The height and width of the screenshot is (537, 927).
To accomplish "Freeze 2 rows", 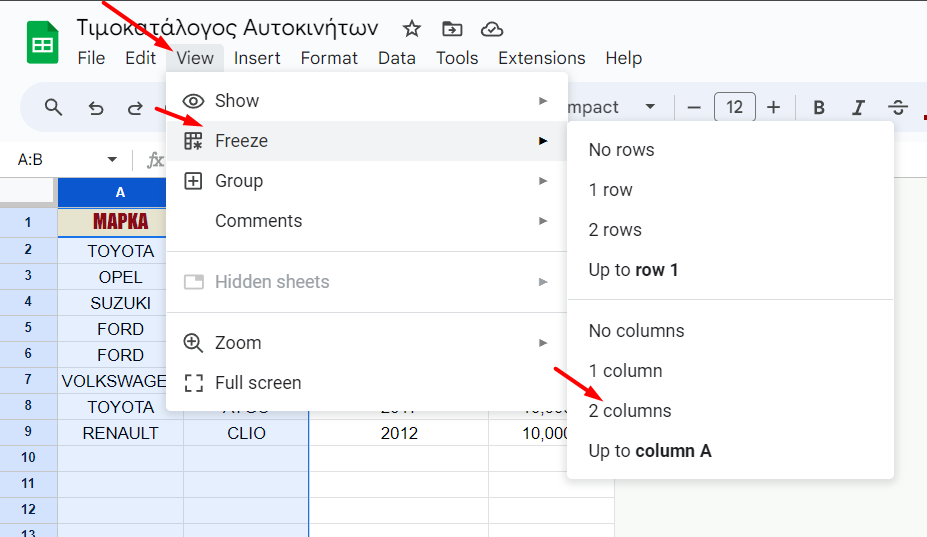I will (x=730, y=229).
